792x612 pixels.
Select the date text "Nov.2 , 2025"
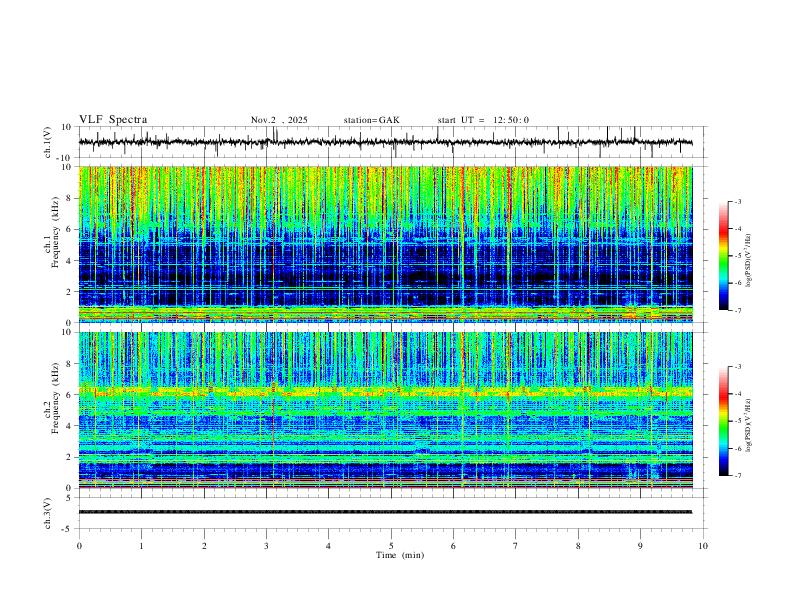(x=279, y=120)
